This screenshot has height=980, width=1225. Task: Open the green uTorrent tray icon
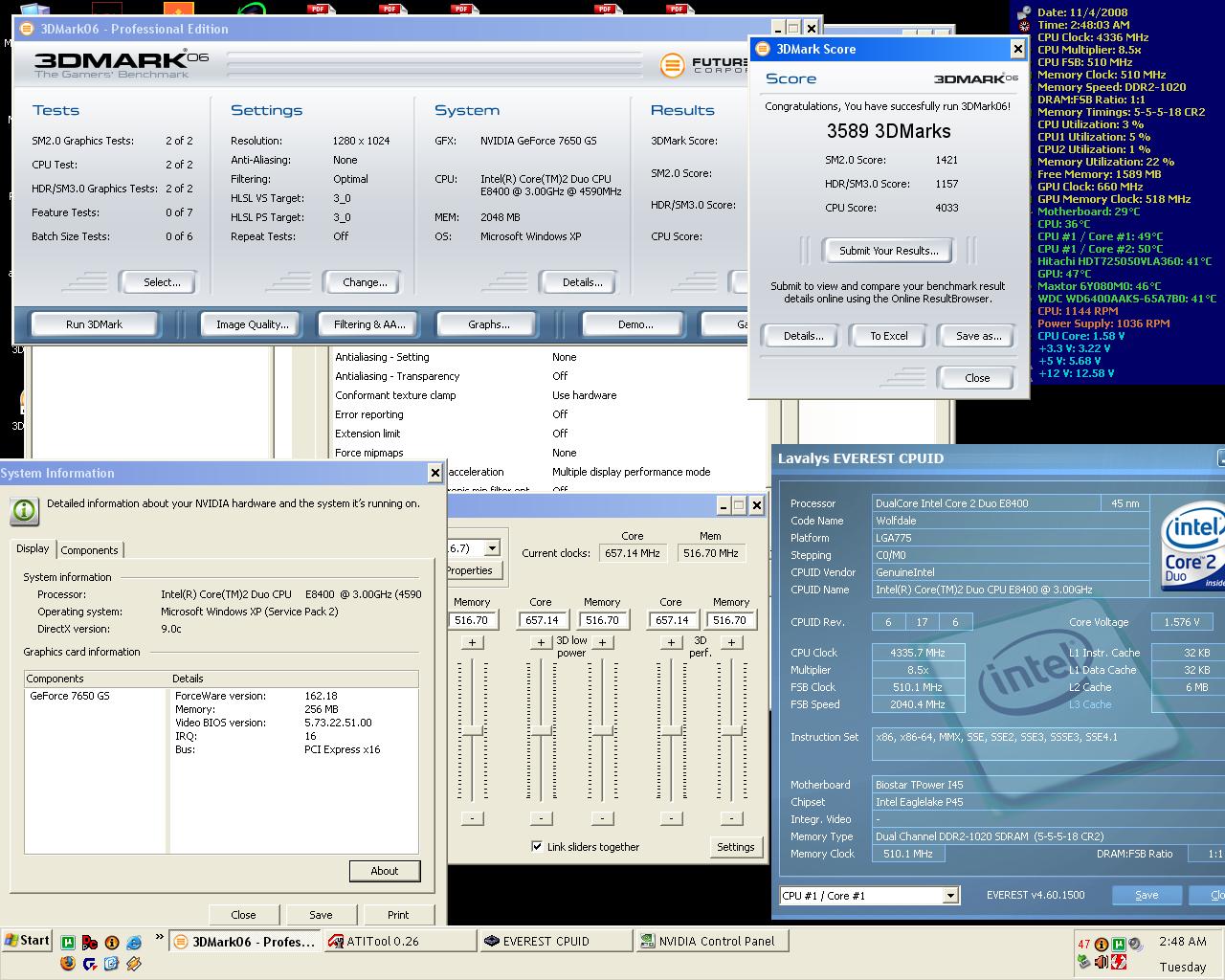1119,944
